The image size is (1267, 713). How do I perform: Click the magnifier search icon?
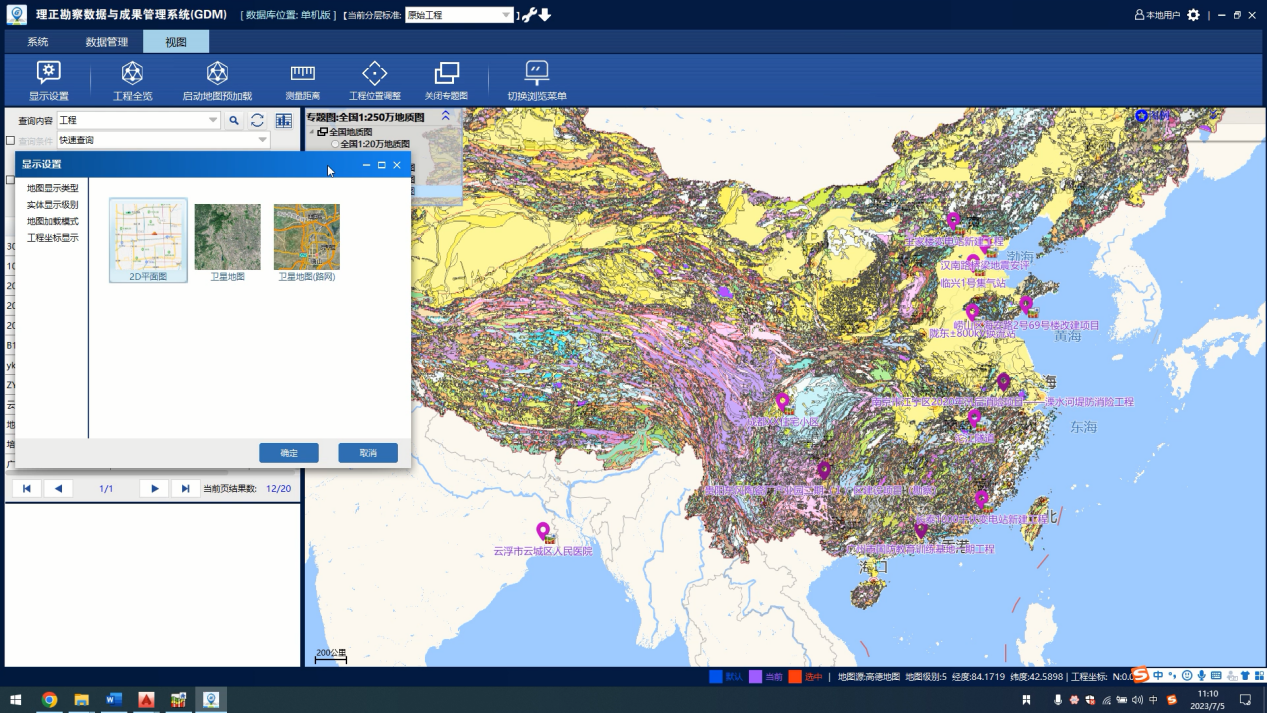coord(234,121)
